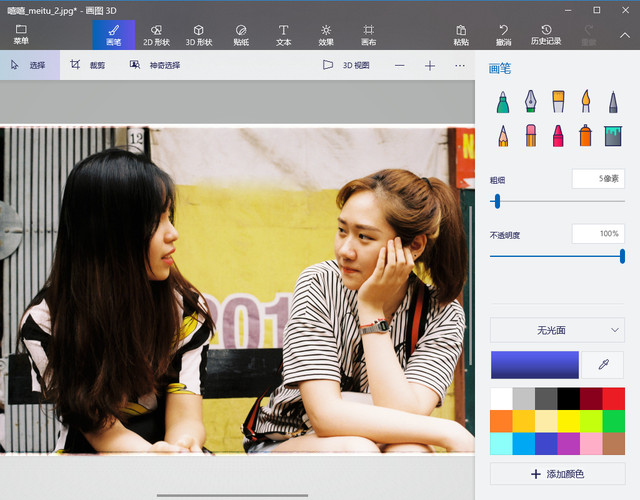This screenshot has width=640, height=500.
Task: Switch to the 贴纸 stickers tab
Action: click(x=241, y=35)
